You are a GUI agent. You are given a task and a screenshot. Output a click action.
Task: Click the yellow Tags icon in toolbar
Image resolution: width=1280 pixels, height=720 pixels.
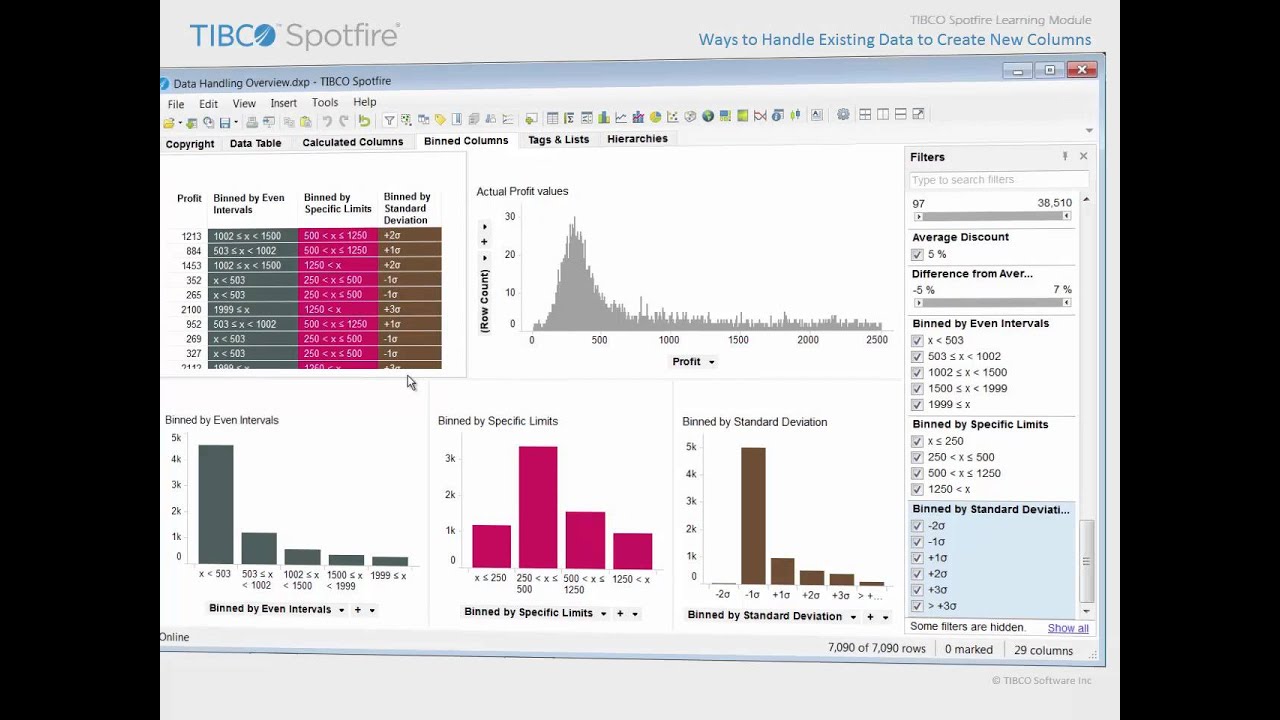point(440,119)
